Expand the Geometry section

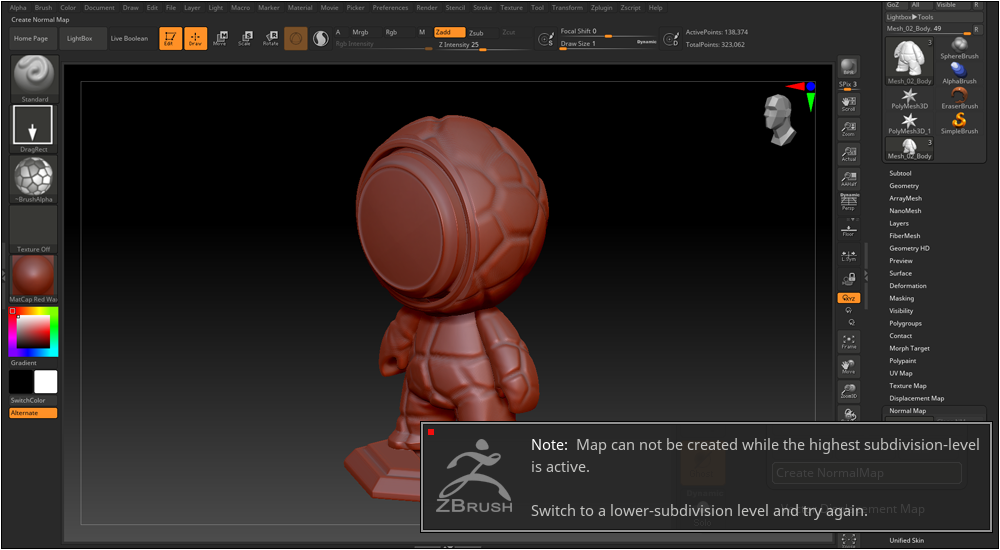904,186
